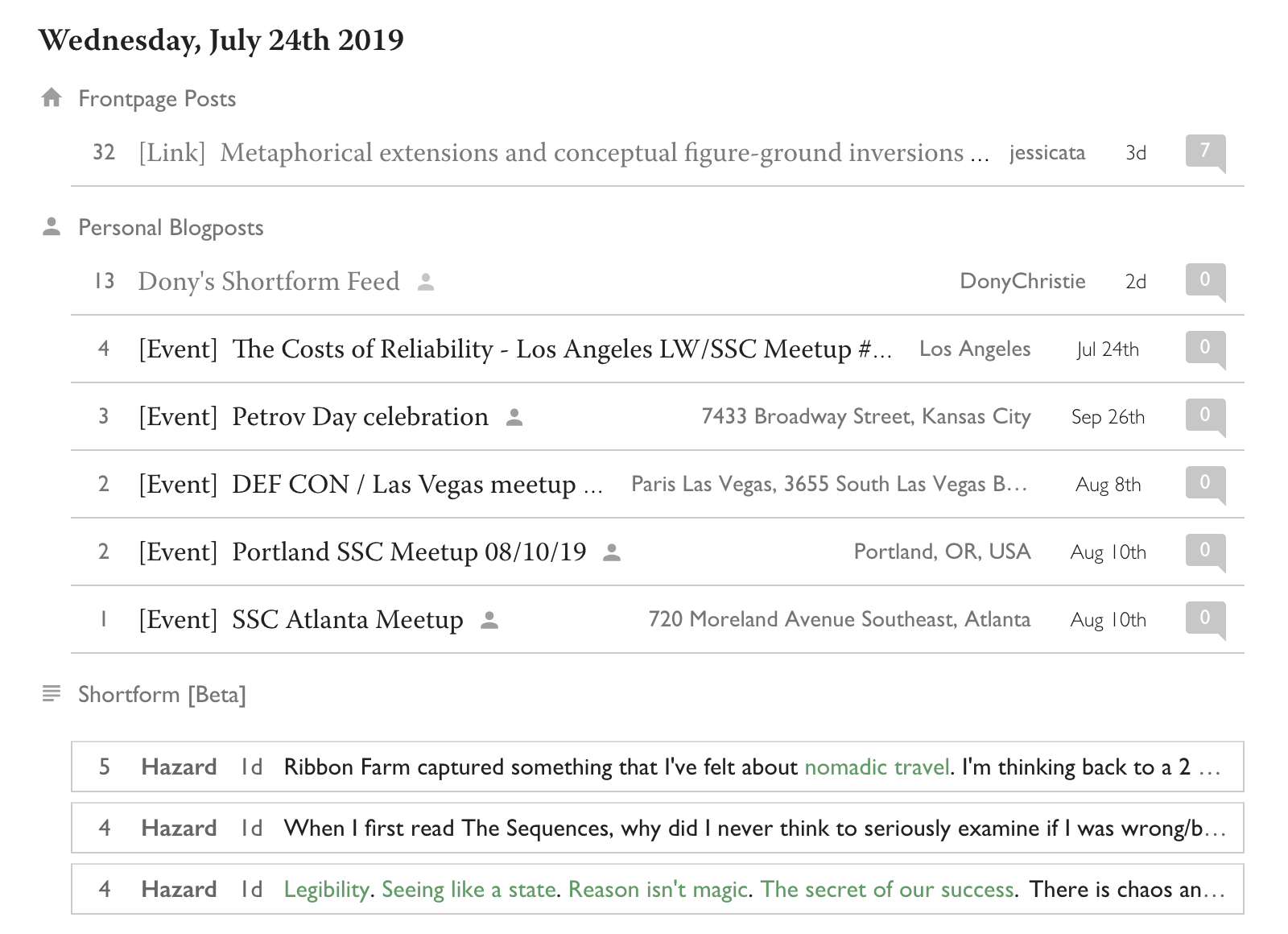Viewport: 1288px width, 934px height.
Task: Click person icon beside SSC Atlanta Meetup
Action: [x=489, y=620]
